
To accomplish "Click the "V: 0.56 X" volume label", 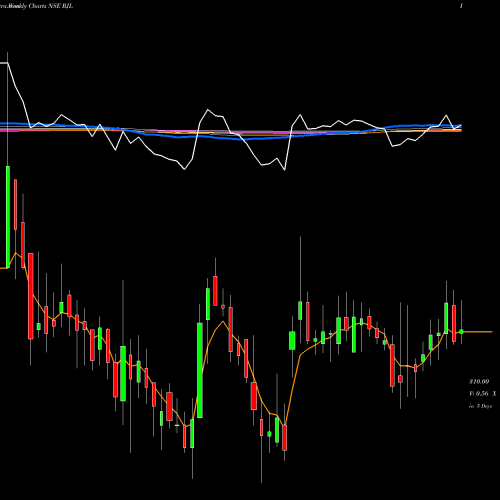I will coord(482,394).
